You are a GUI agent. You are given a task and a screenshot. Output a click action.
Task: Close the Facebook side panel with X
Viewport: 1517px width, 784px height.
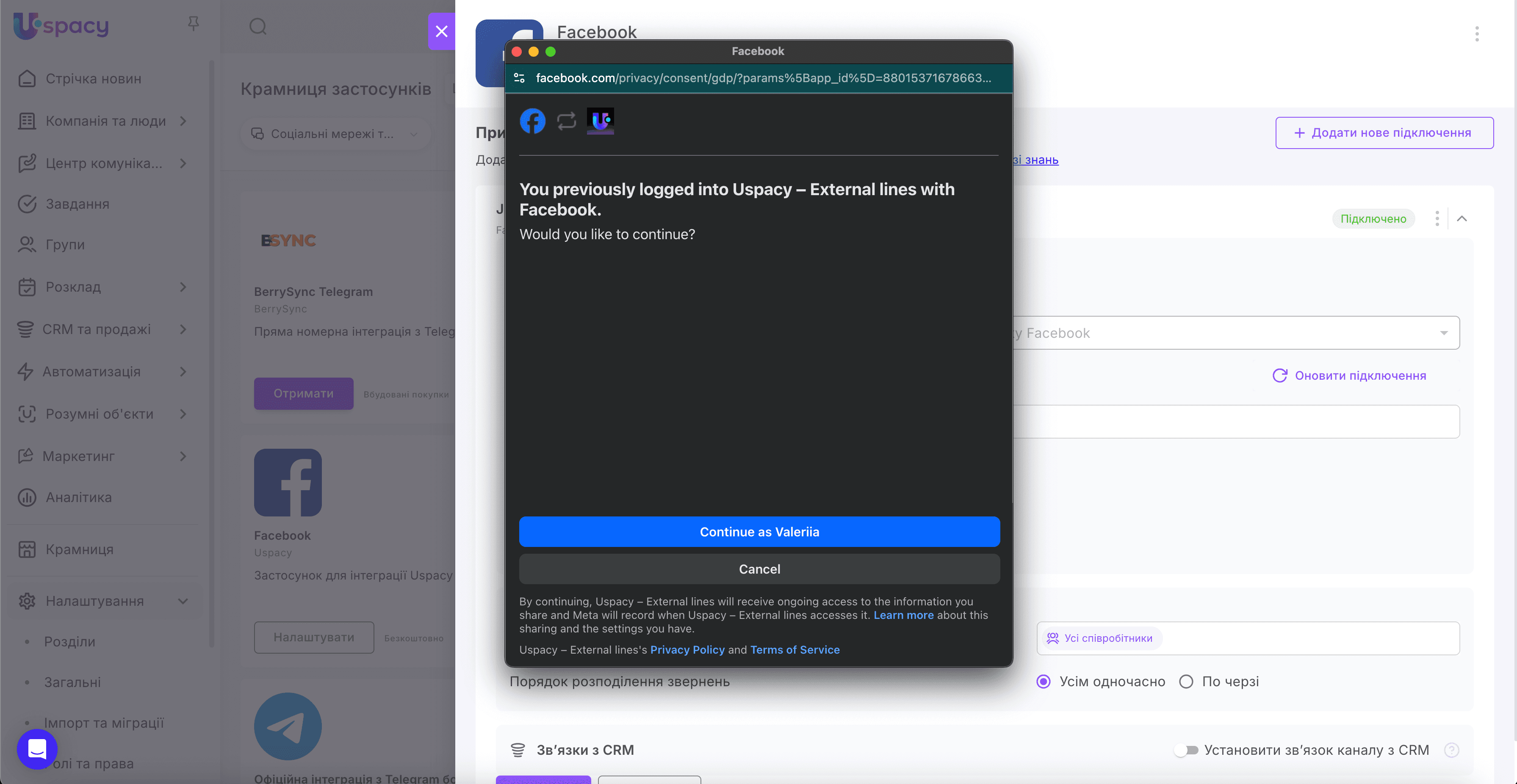pyautogui.click(x=441, y=31)
